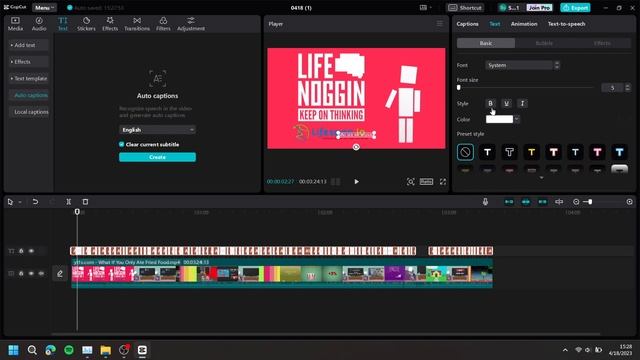This screenshot has height=360, width=640.
Task: Select the Basic sub-tab
Action: pyautogui.click(x=486, y=43)
